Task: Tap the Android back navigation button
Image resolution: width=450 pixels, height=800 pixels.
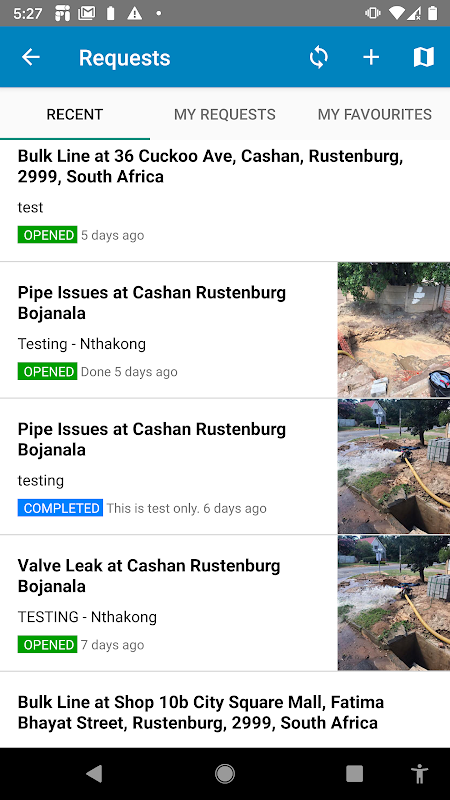Action: tap(94, 773)
